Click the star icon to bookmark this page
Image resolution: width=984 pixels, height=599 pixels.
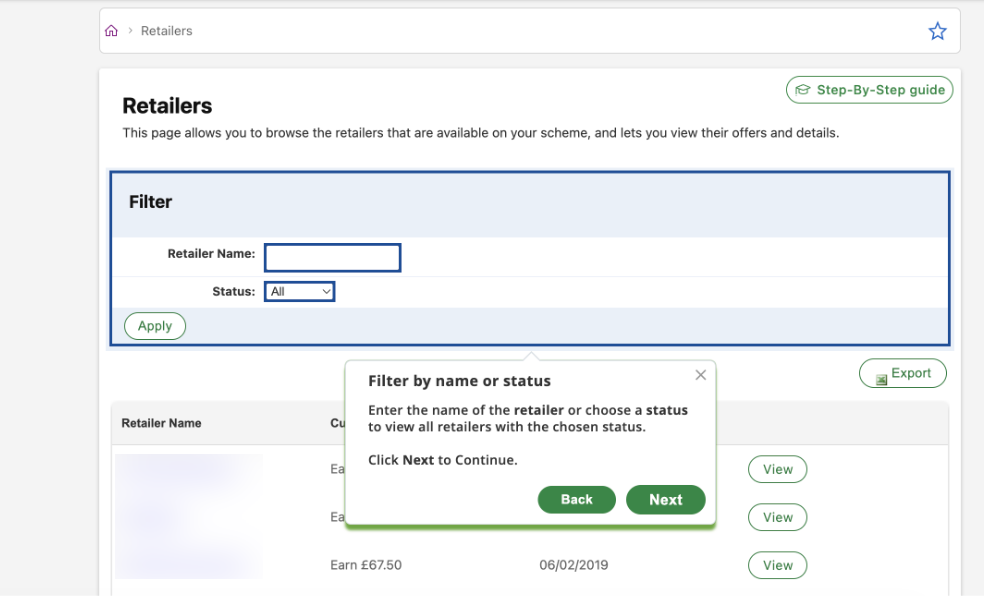click(937, 30)
